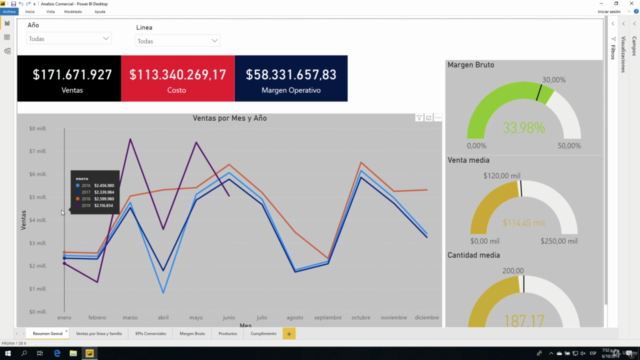Screen dimensions: 640x360
Task: Open the Cumplimiento page tab
Action: pyautogui.click(x=263, y=333)
